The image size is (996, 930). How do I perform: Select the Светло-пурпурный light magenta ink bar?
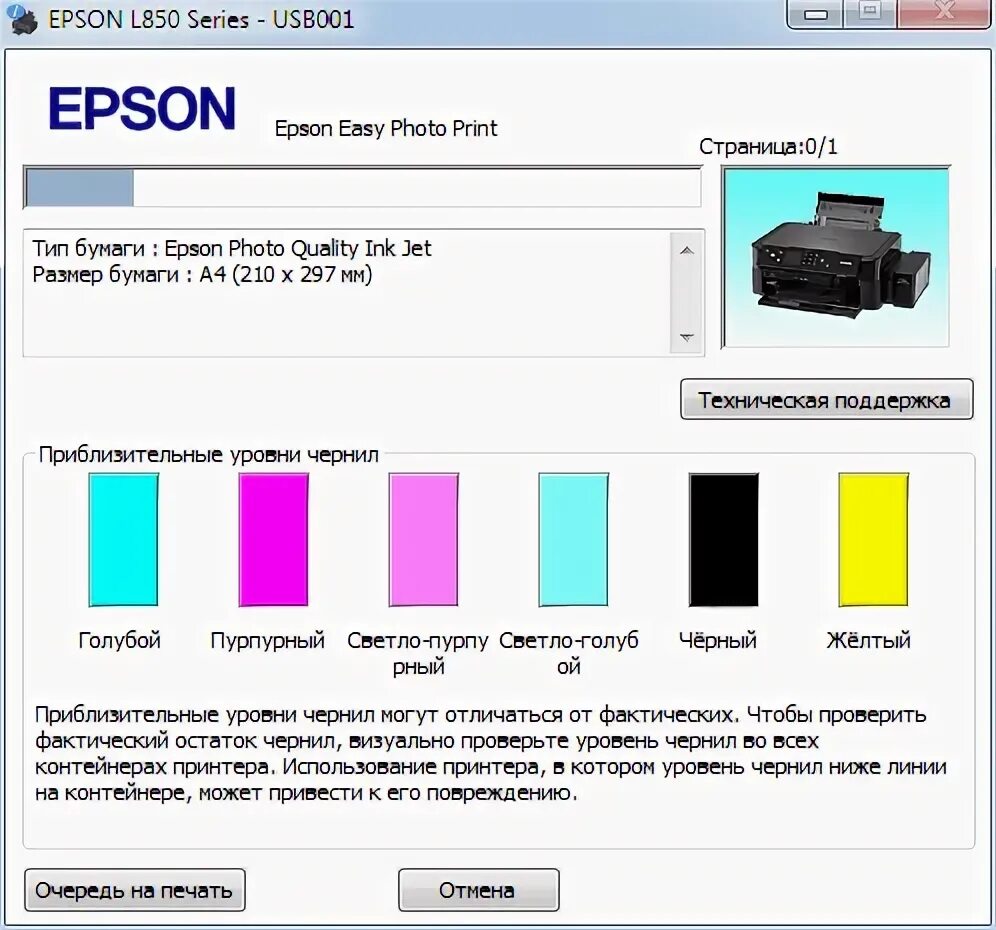(x=423, y=539)
